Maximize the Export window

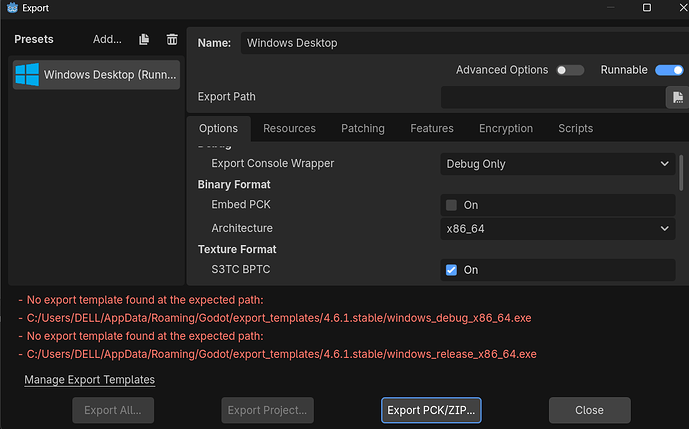[647, 7]
